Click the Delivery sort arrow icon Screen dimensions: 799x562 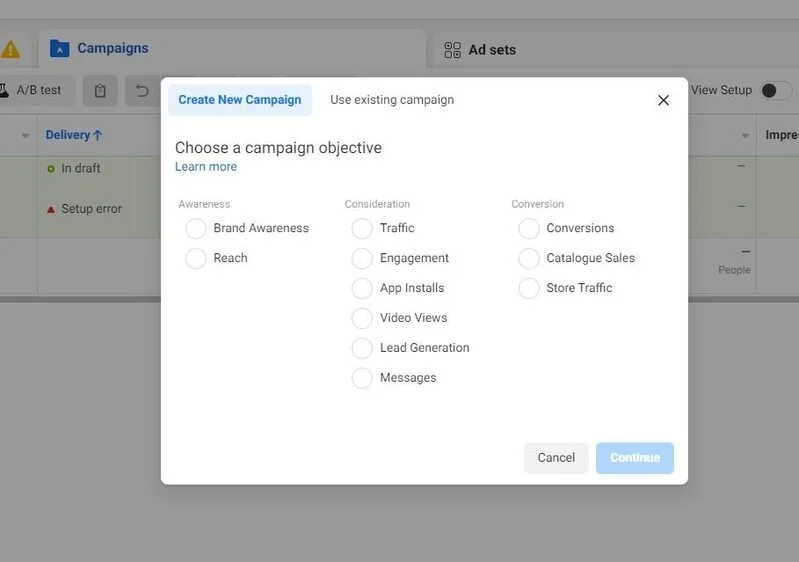pos(98,135)
